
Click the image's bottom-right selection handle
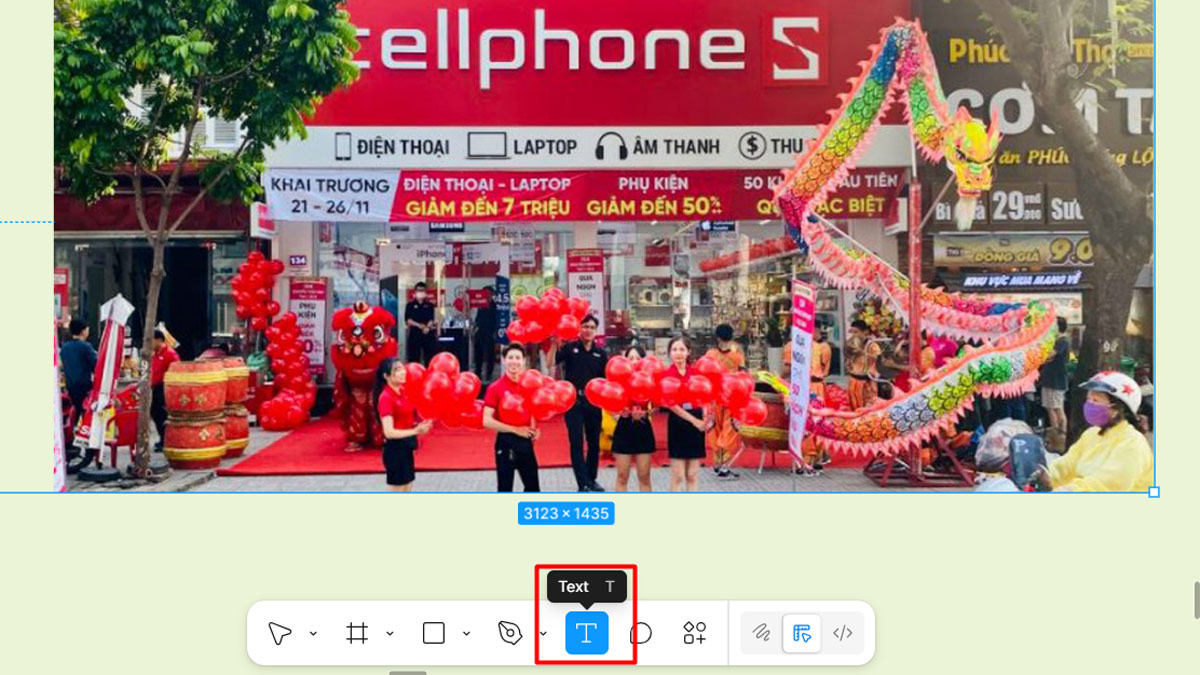(x=1154, y=492)
